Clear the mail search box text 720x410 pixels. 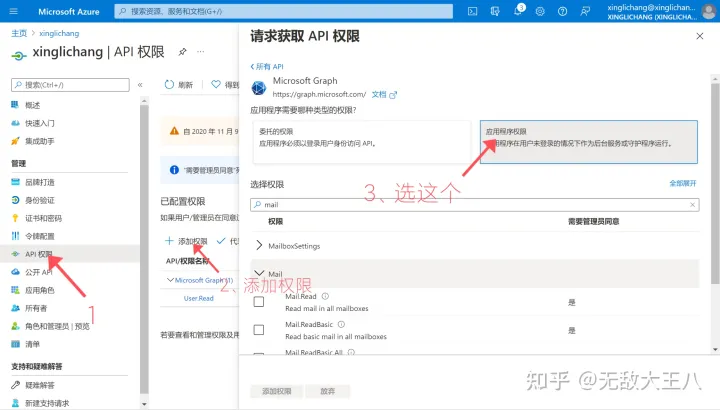tap(692, 204)
